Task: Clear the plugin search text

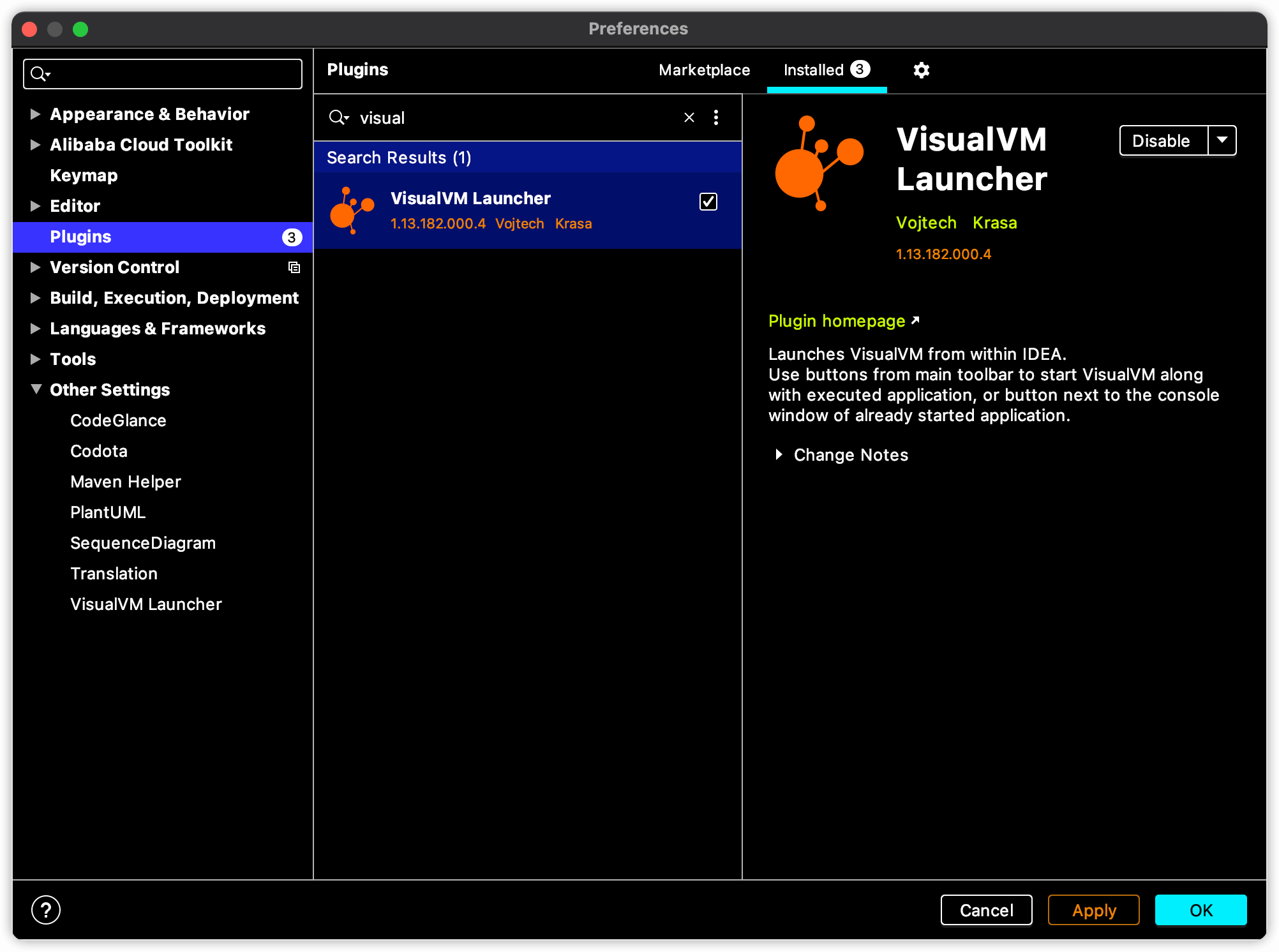Action: point(689,117)
